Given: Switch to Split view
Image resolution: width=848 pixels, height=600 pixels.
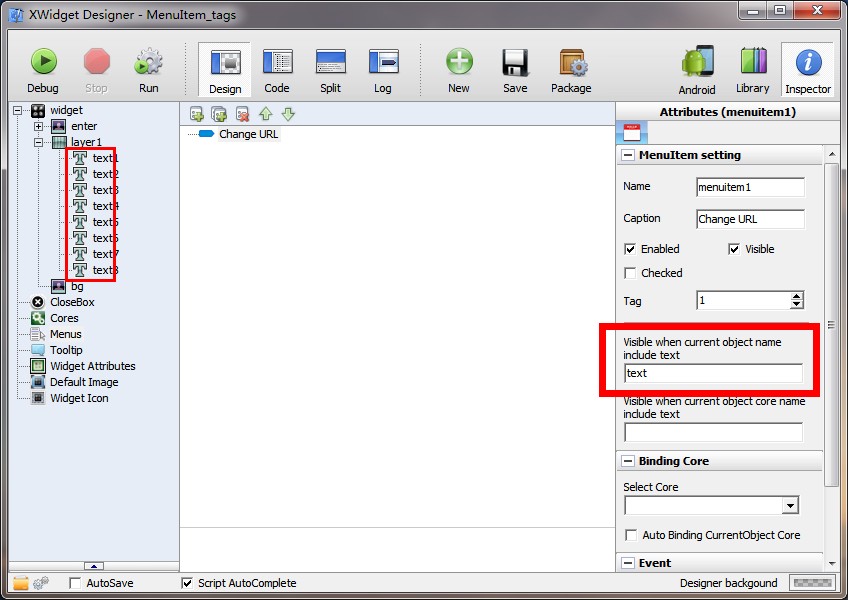Looking at the screenshot, I should pyautogui.click(x=330, y=70).
